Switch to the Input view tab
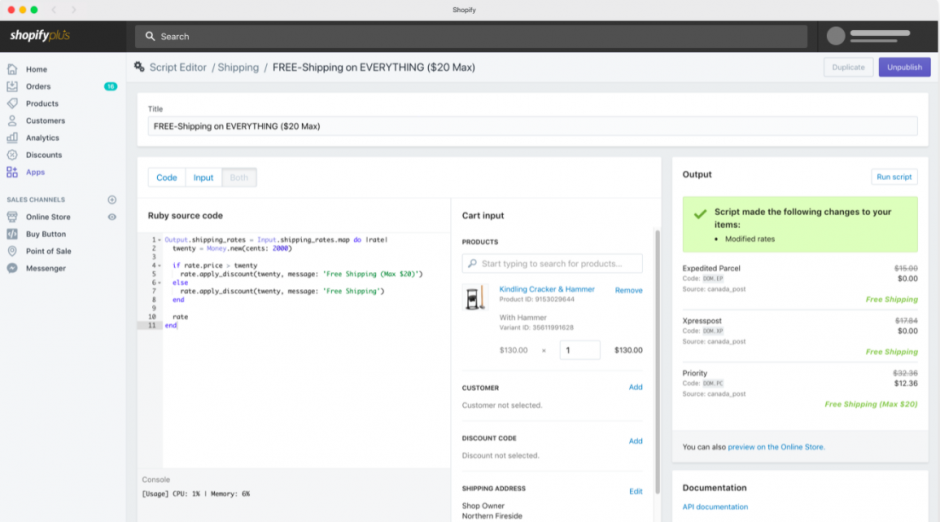This screenshot has width=940, height=522. [203, 178]
